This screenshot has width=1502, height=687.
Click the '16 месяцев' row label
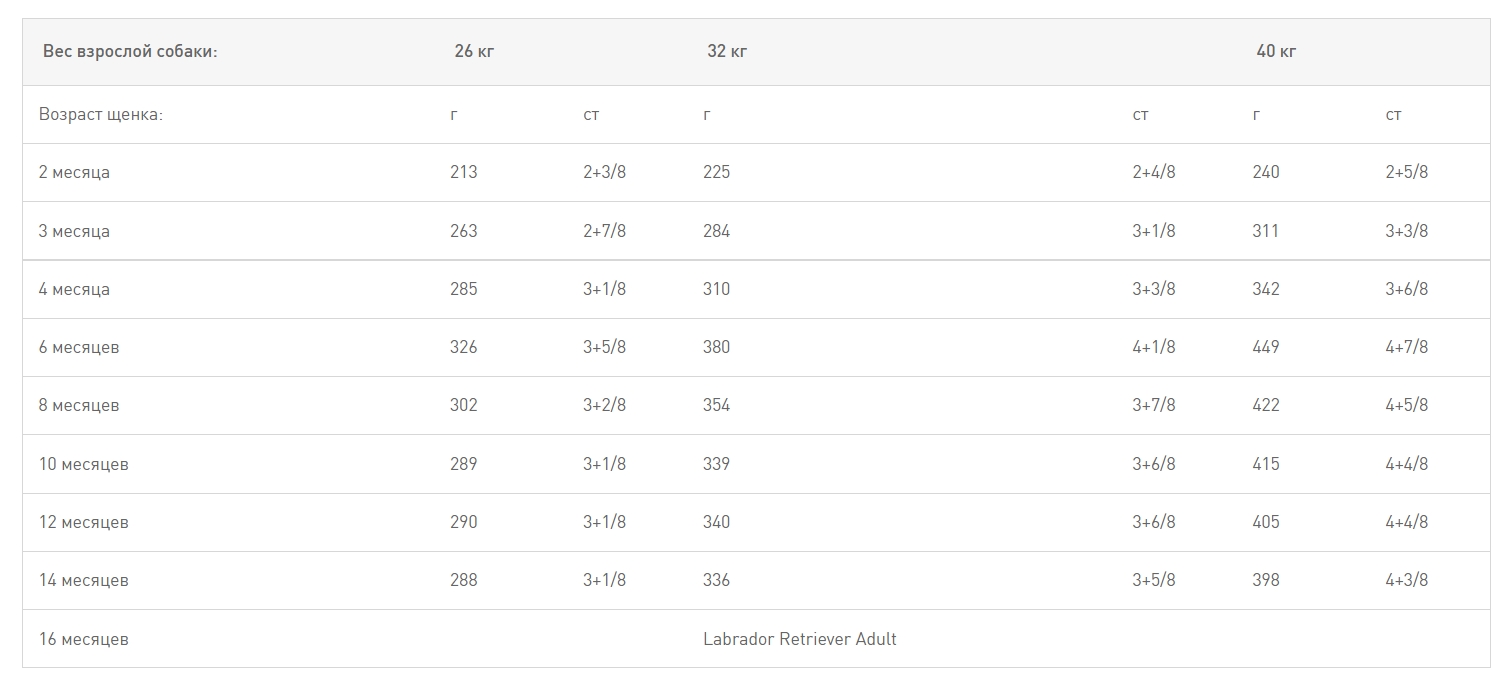tap(84, 639)
